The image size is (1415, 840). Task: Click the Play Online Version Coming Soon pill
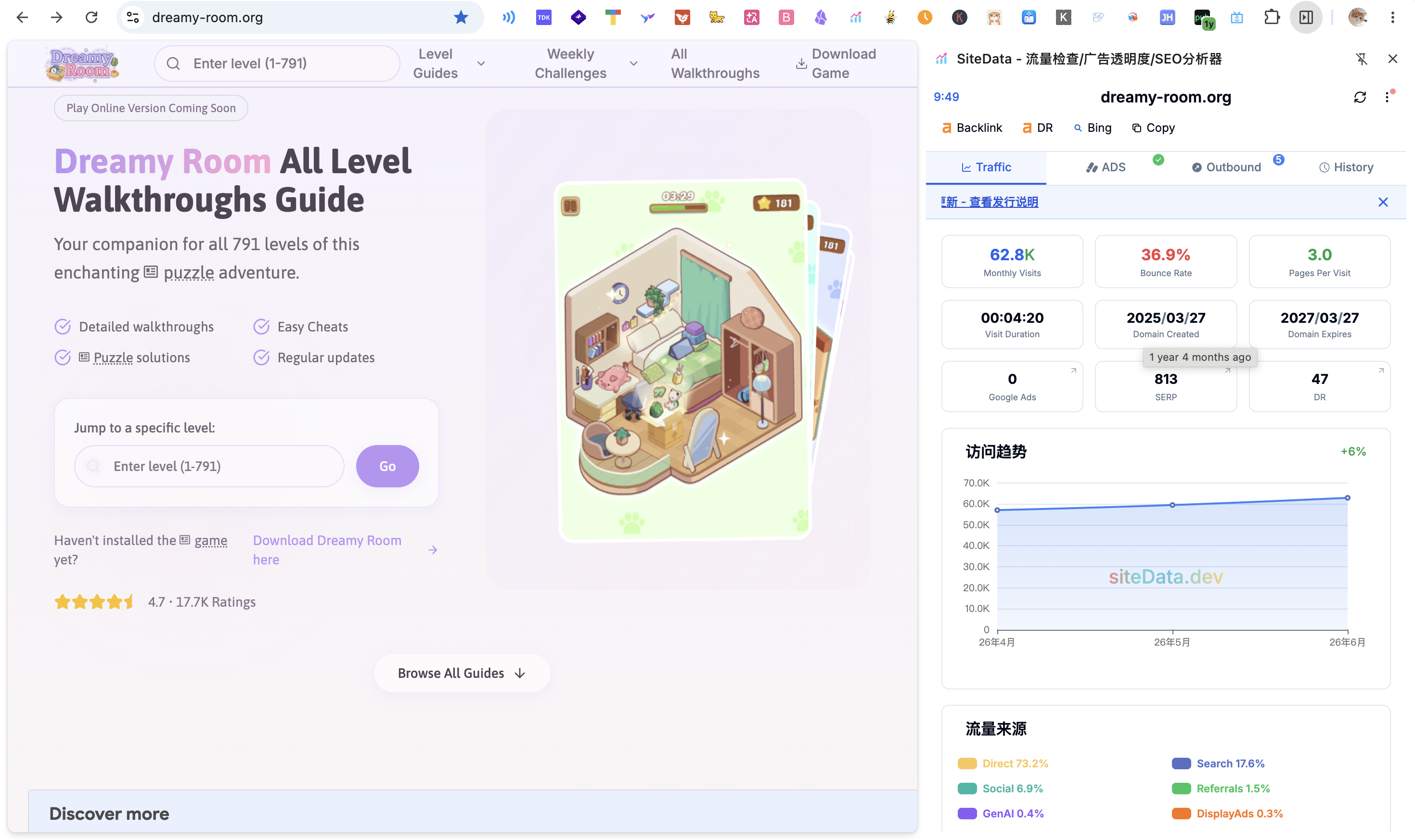point(151,108)
